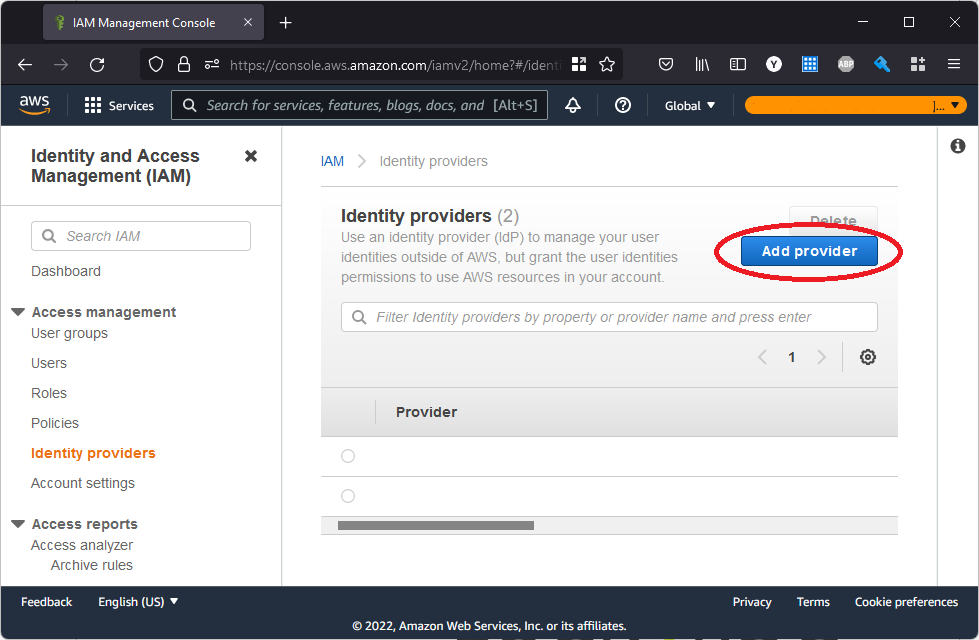Open the Library bookshelf icon
979x640 pixels.
(x=702, y=64)
